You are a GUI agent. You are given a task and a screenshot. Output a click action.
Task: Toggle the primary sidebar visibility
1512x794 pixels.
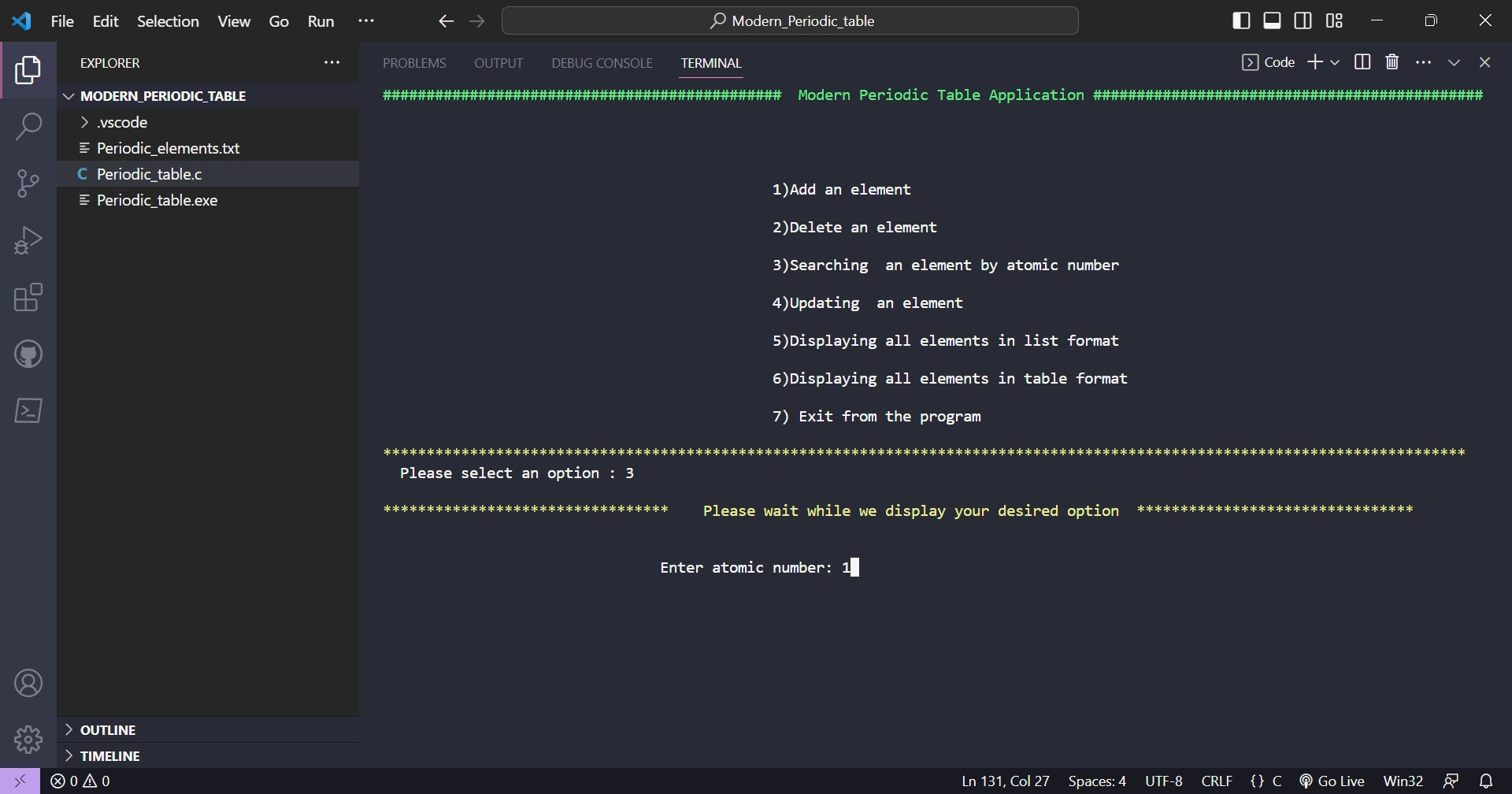pyautogui.click(x=1241, y=20)
